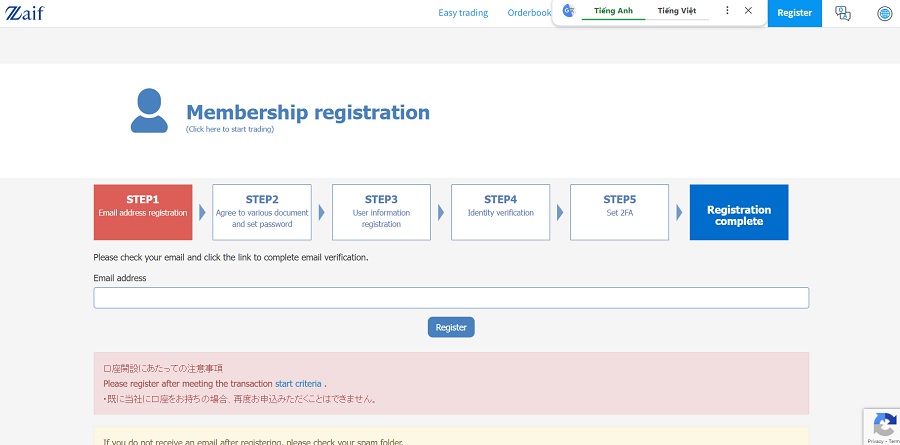Screen dimensions: 900x445
Task: Open the globe language selector
Action: tap(885, 13)
